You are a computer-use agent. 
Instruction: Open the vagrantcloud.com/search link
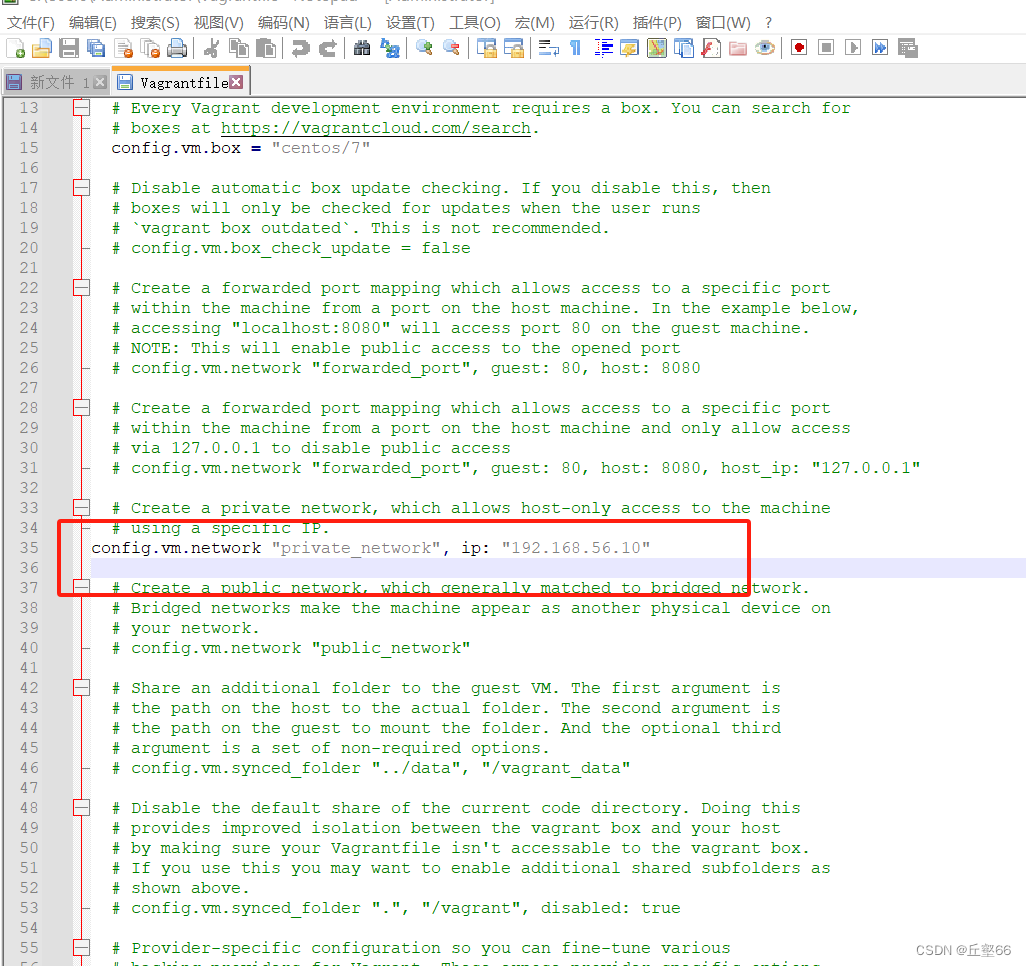pos(376,128)
